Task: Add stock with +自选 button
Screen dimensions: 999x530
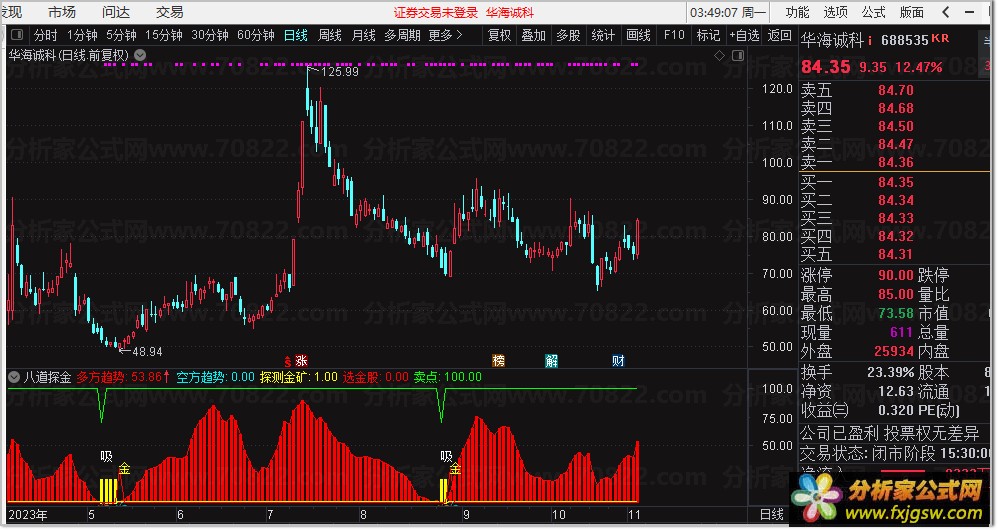Action: (744, 36)
